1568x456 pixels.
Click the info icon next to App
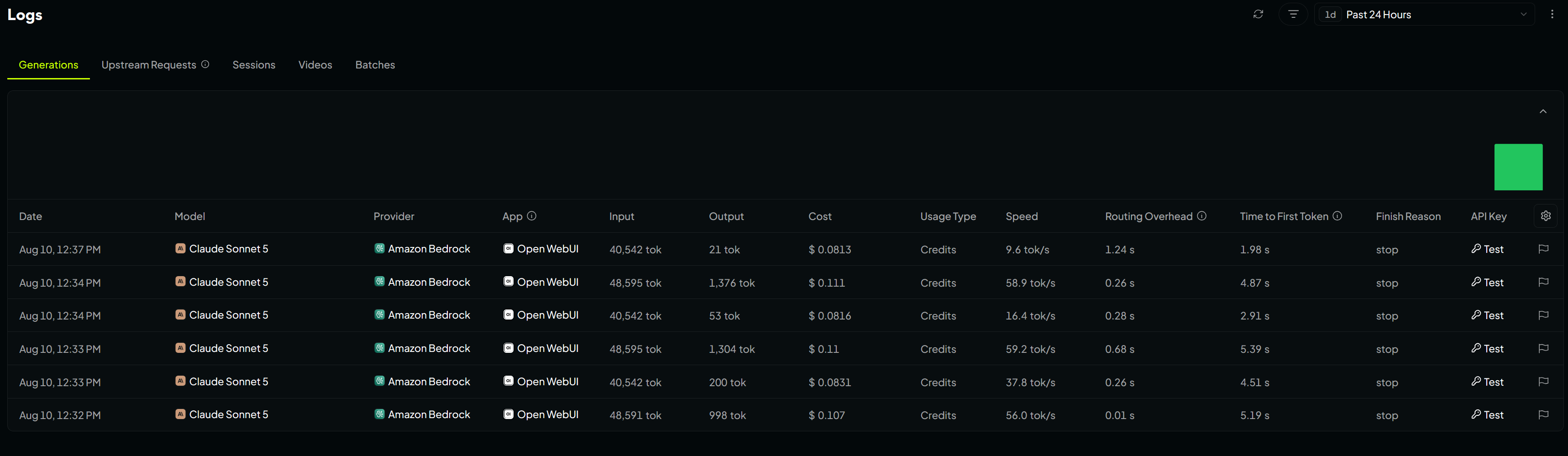point(531,216)
